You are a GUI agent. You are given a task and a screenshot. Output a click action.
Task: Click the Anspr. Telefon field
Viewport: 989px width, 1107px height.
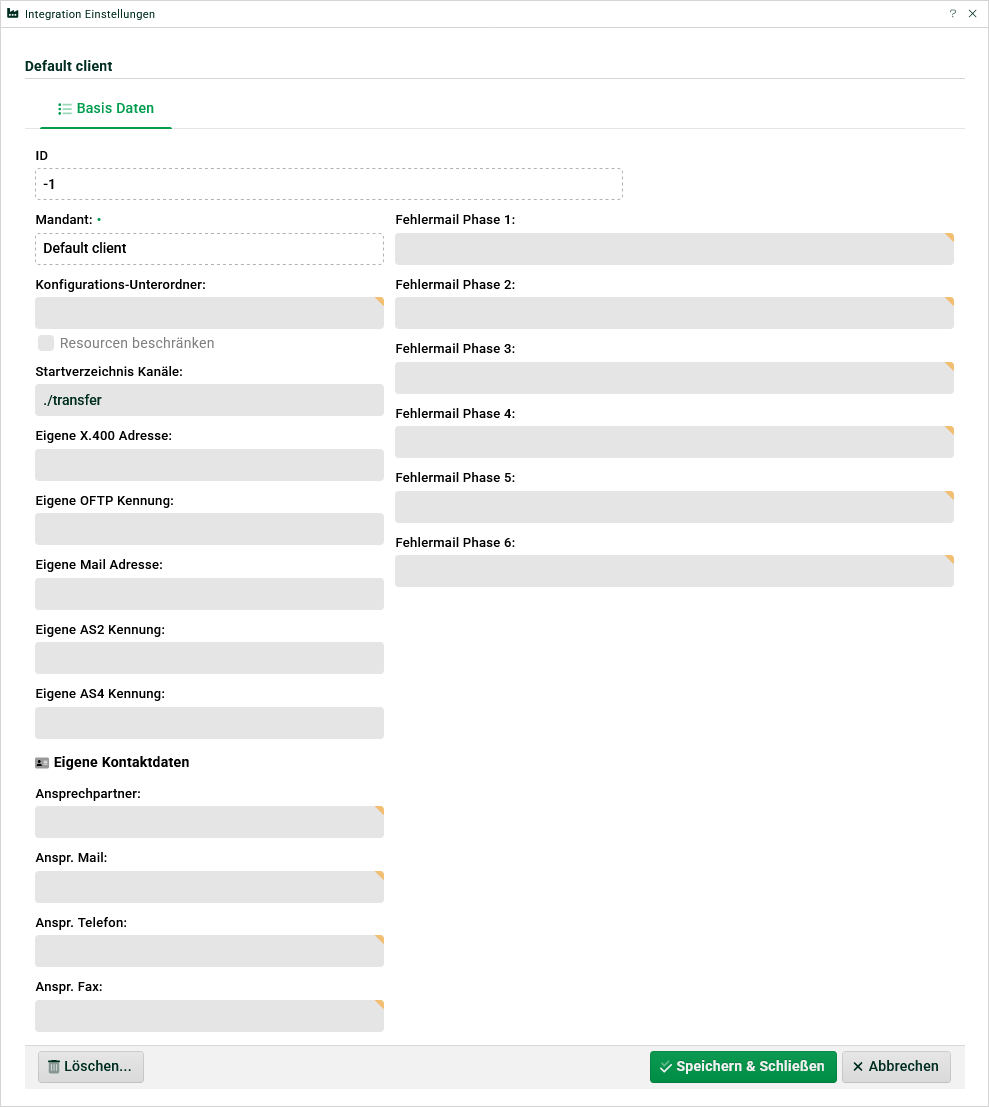tap(209, 951)
